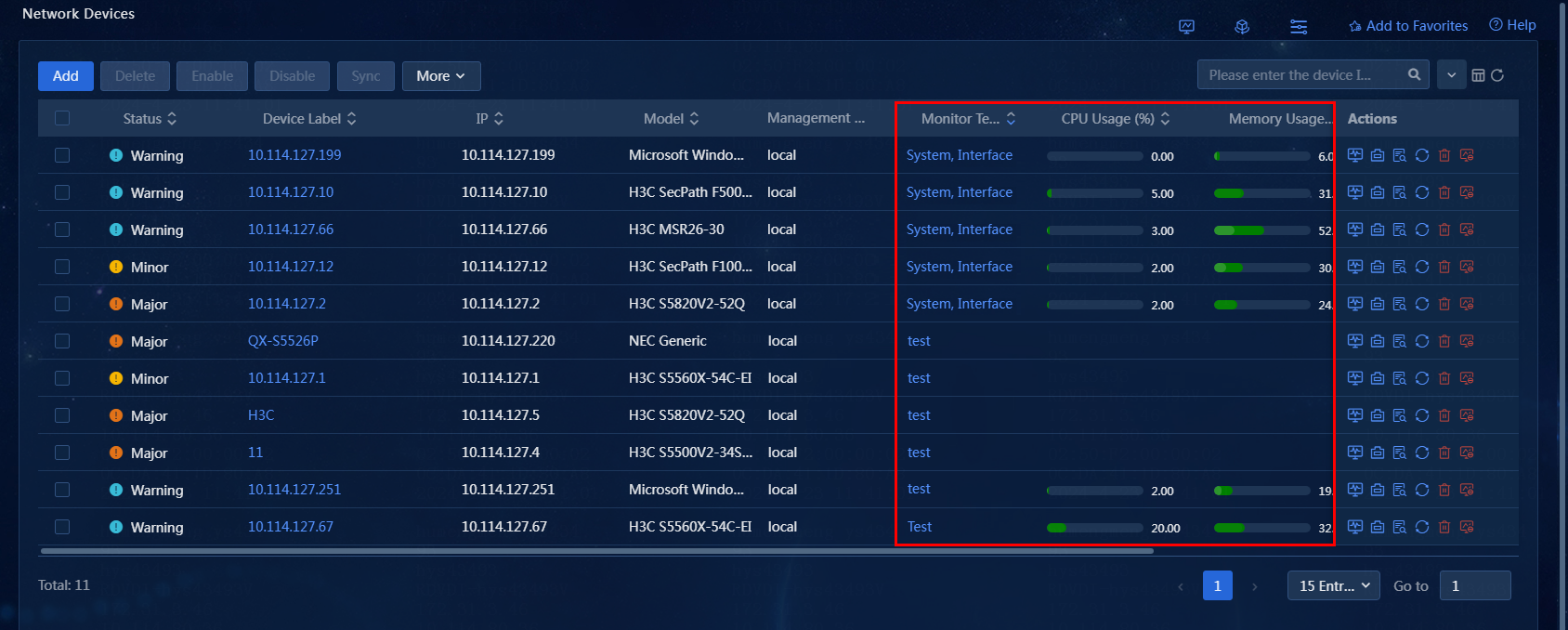Open the Test template link for 10.114.127.67
This screenshot has width=1568, height=630.
coord(920,527)
